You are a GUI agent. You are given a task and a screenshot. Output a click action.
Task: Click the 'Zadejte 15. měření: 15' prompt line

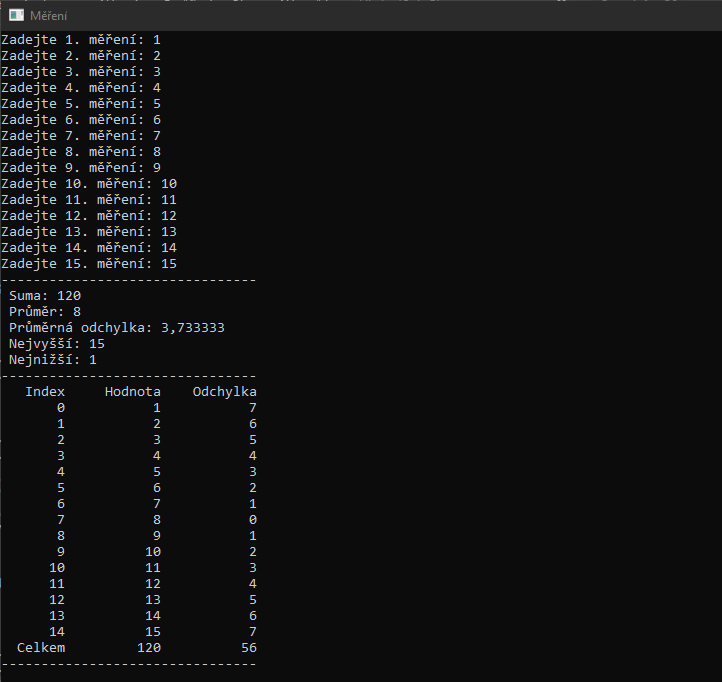tap(88, 264)
